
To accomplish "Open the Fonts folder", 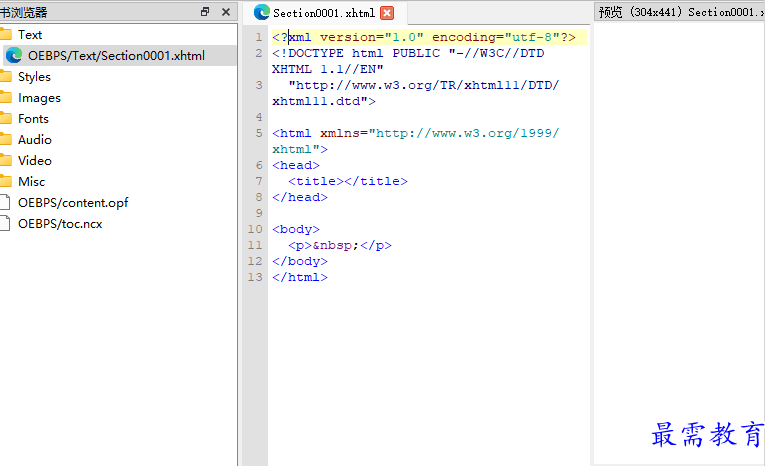I will [33, 119].
